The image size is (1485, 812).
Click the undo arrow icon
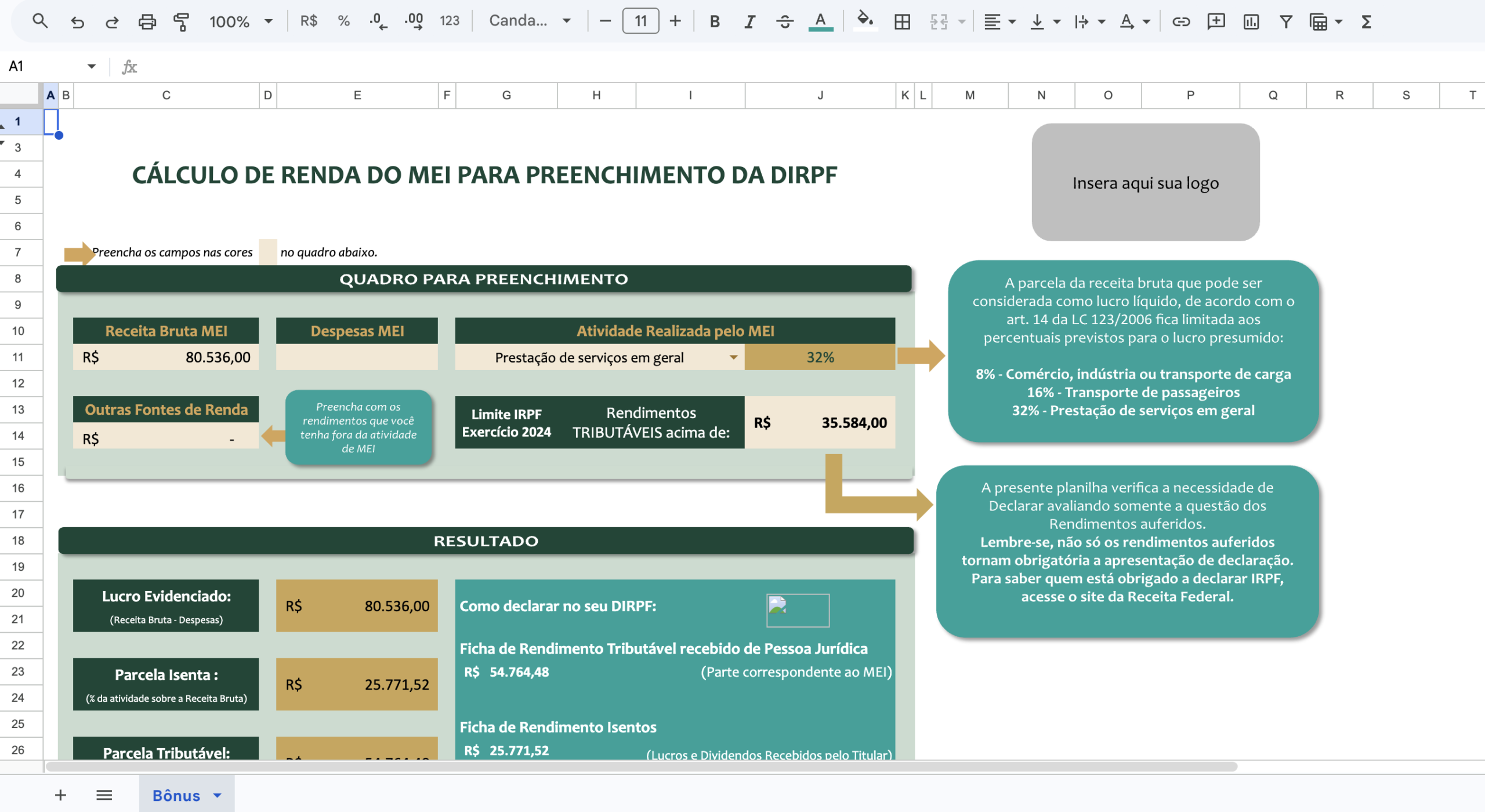coord(77,21)
